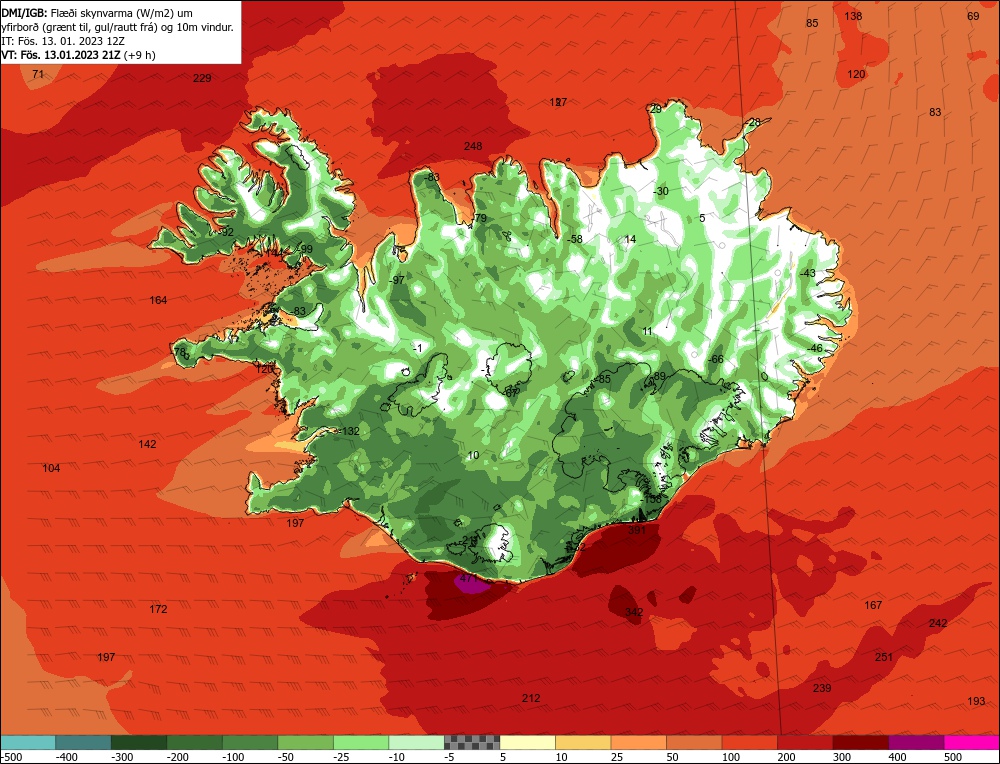Viewport: 1000px width, 764px height.
Task: Click the map value '-92' in the Westfjords
Action: coord(226,232)
